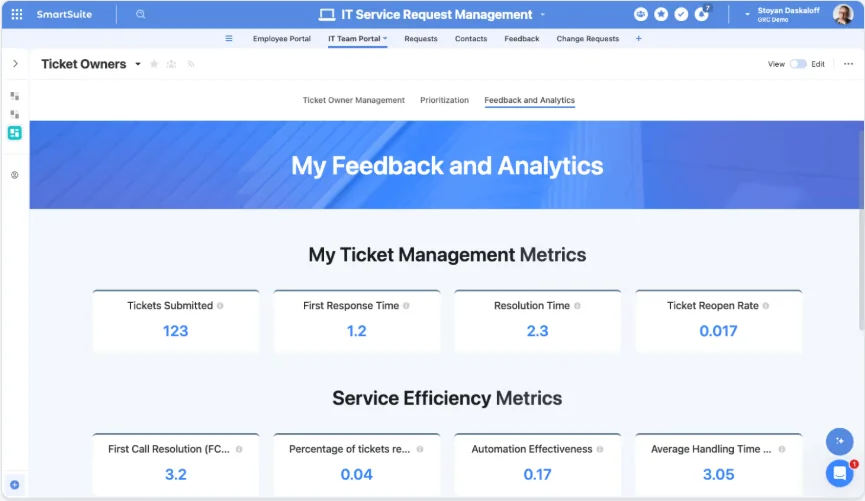The width and height of the screenshot is (865, 501).
Task: Open favorites star icon in top bar
Action: pyautogui.click(x=661, y=14)
